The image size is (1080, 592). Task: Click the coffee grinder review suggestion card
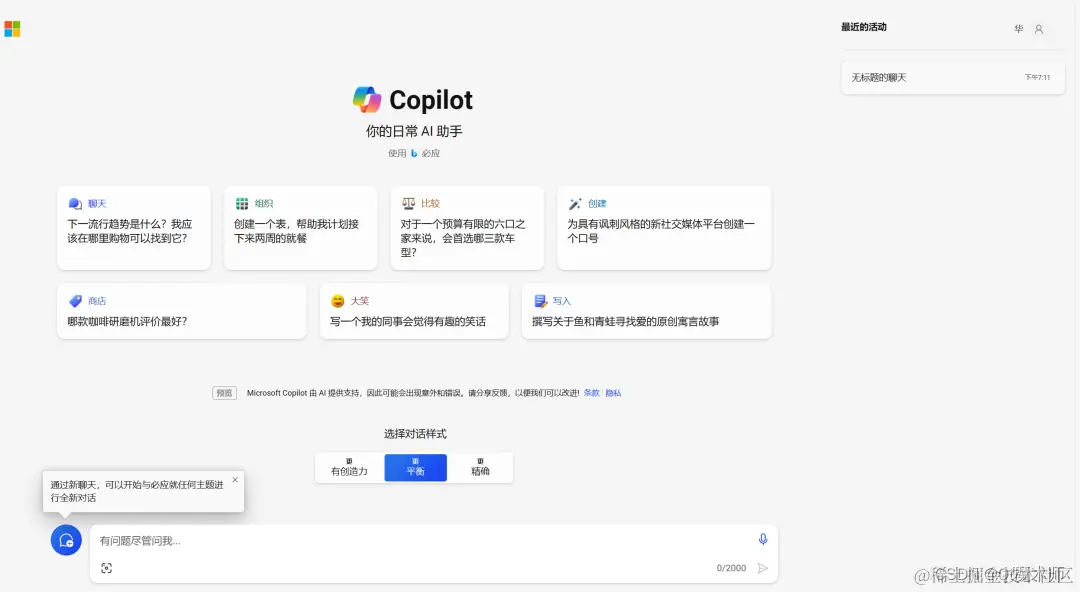click(181, 311)
